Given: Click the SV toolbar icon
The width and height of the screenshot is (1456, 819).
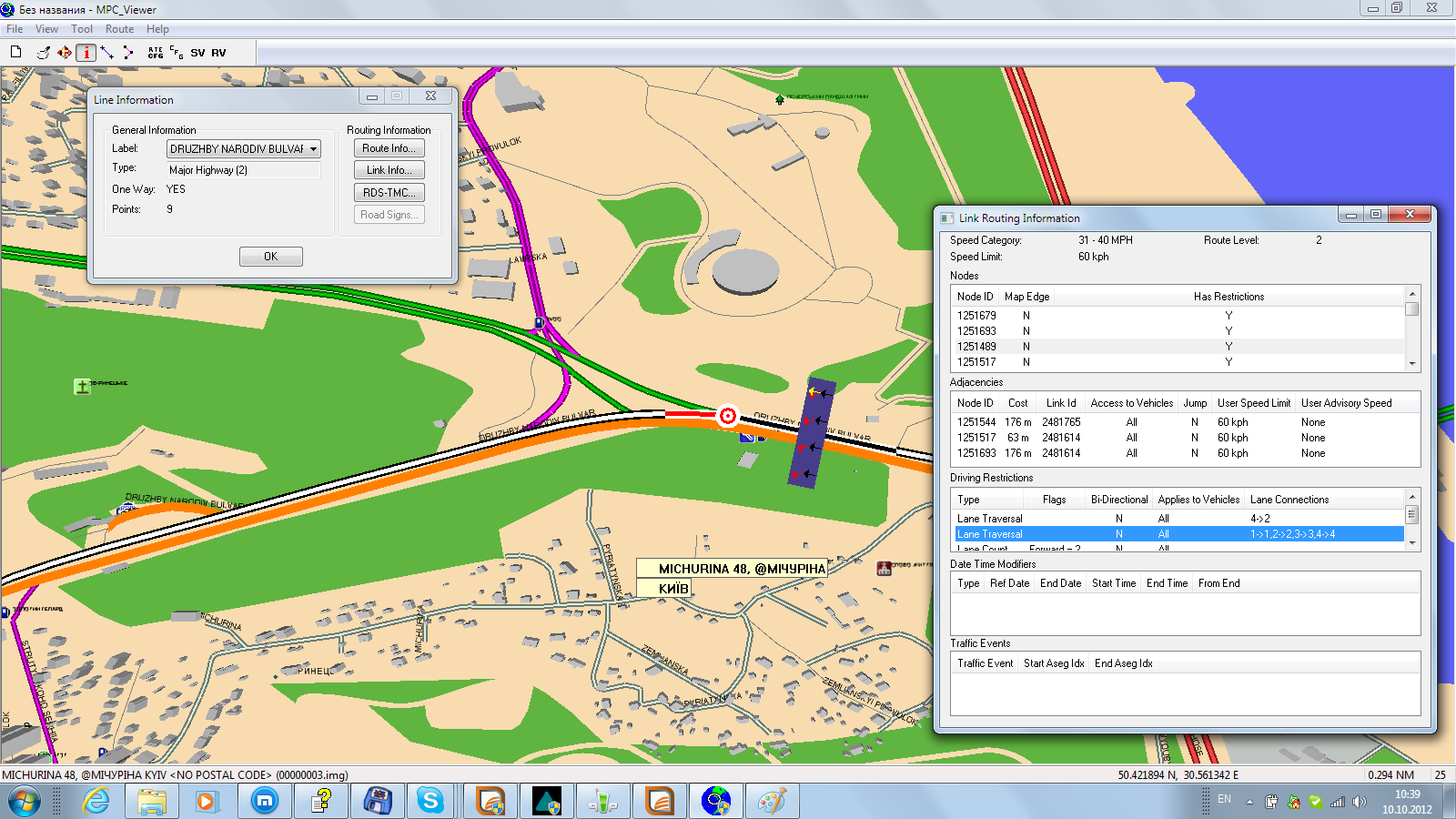Looking at the screenshot, I should pos(197,53).
